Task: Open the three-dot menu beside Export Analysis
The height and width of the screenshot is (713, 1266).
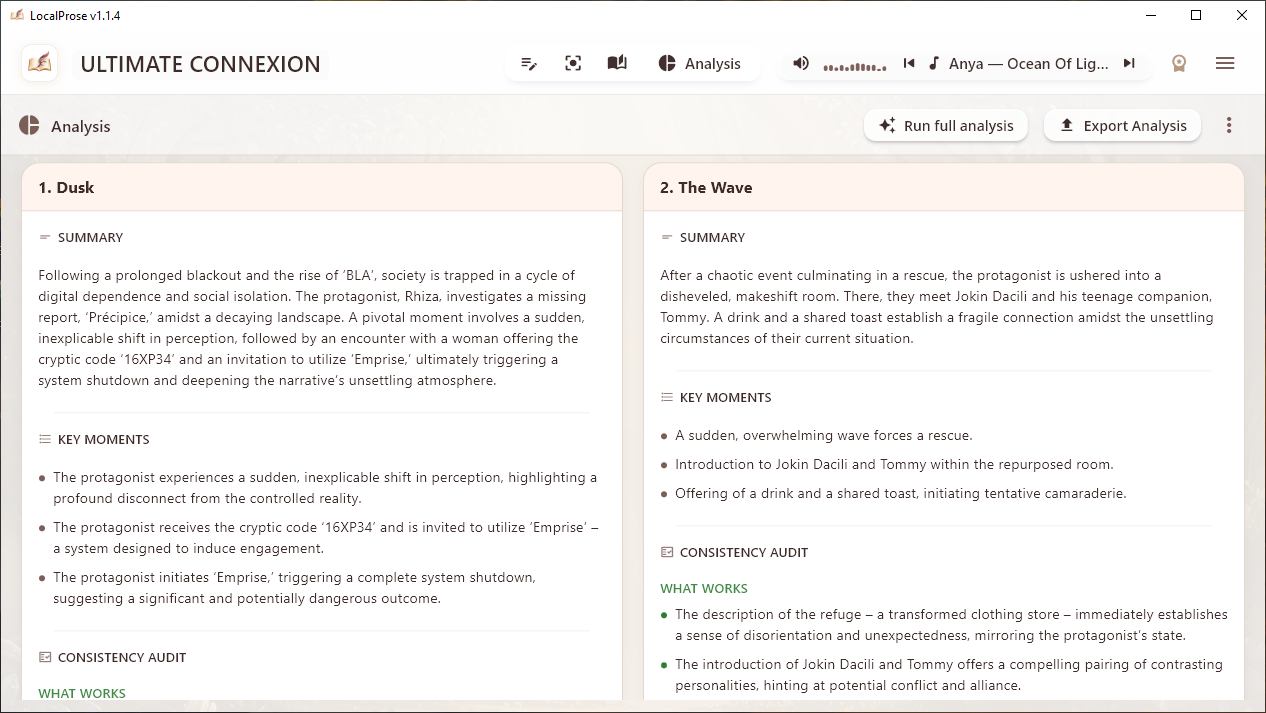Action: (1229, 125)
